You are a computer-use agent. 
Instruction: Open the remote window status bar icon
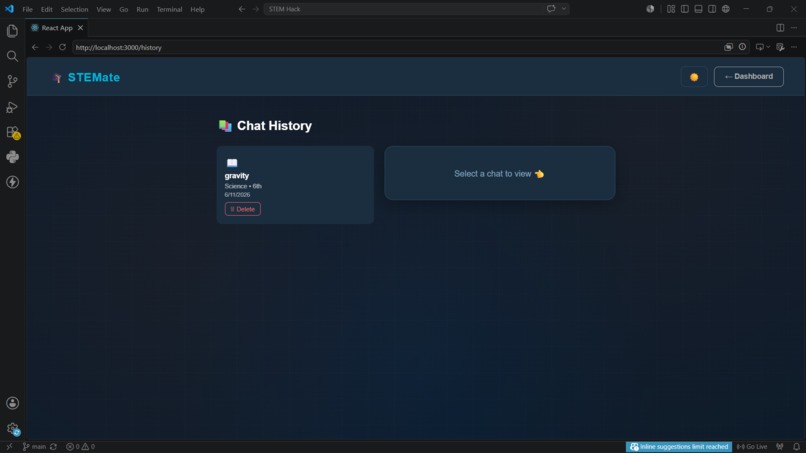click(x=9, y=447)
